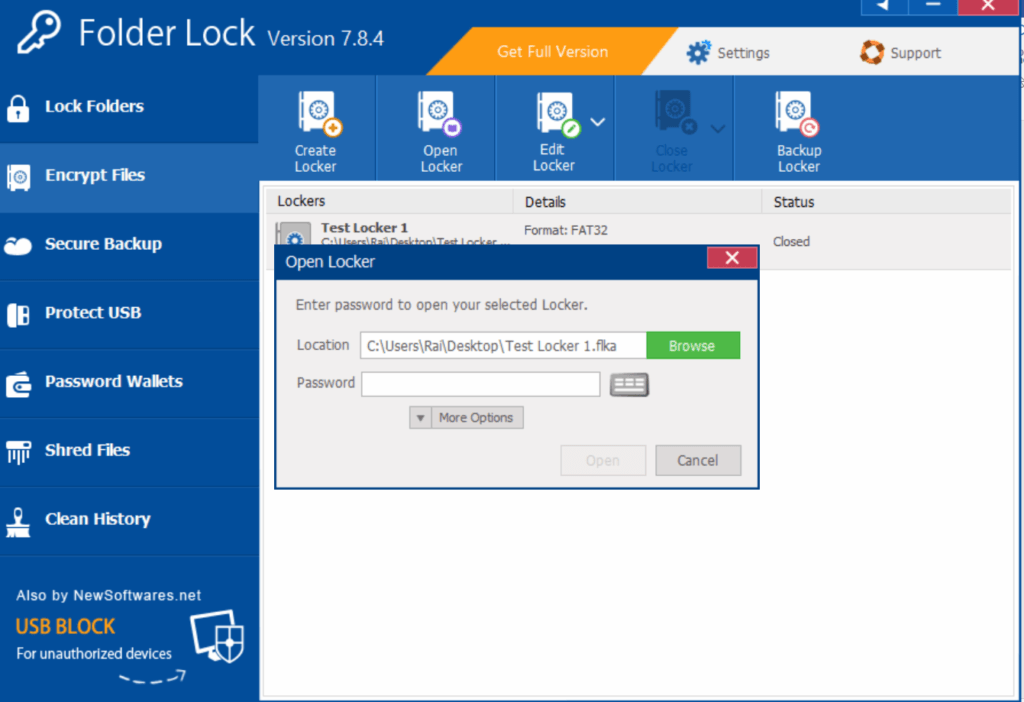Screen dimensions: 1024x702
Task: Click the Clean History broom icon
Action: click(18, 522)
